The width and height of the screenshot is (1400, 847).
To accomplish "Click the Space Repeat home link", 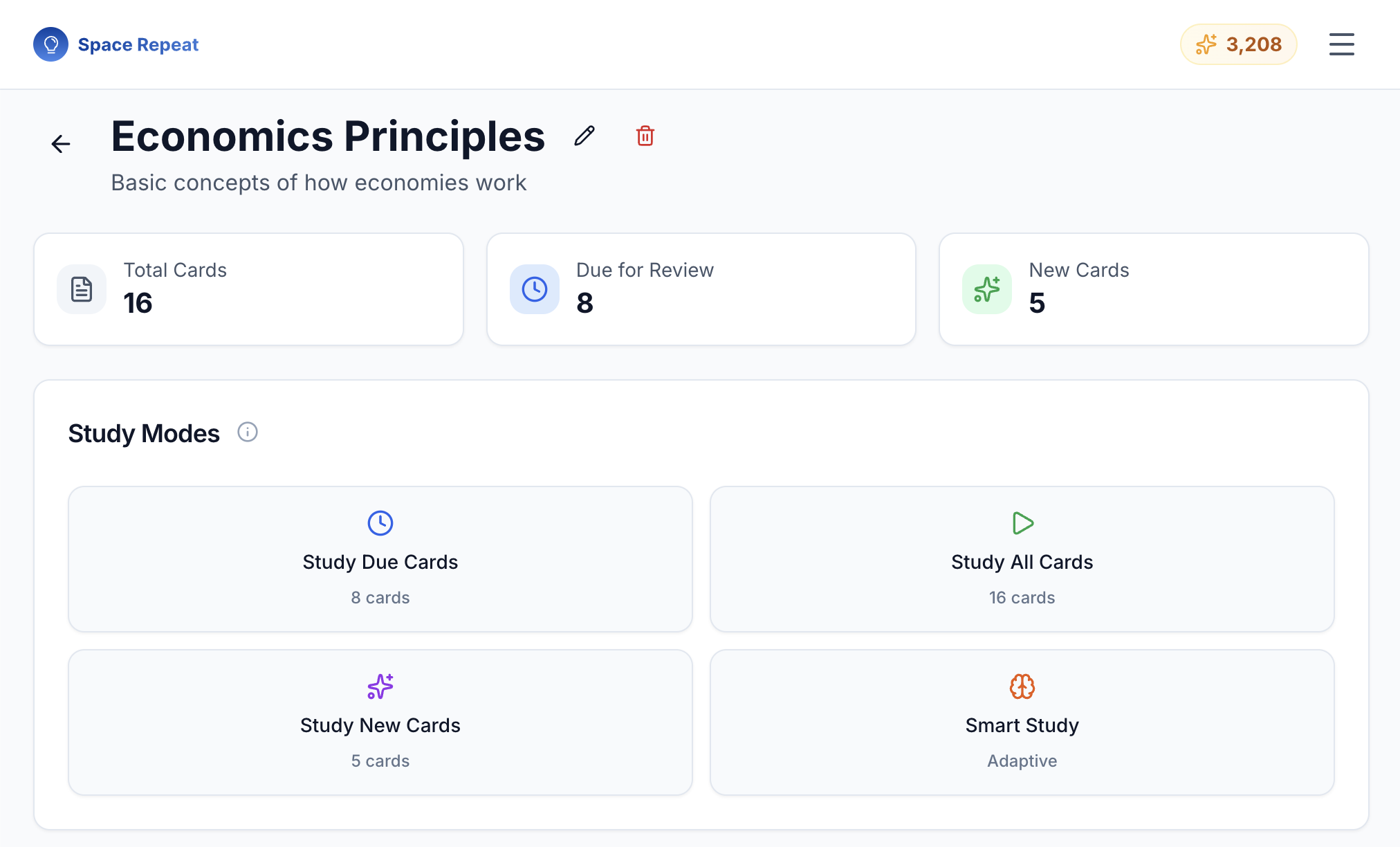I will click(138, 44).
